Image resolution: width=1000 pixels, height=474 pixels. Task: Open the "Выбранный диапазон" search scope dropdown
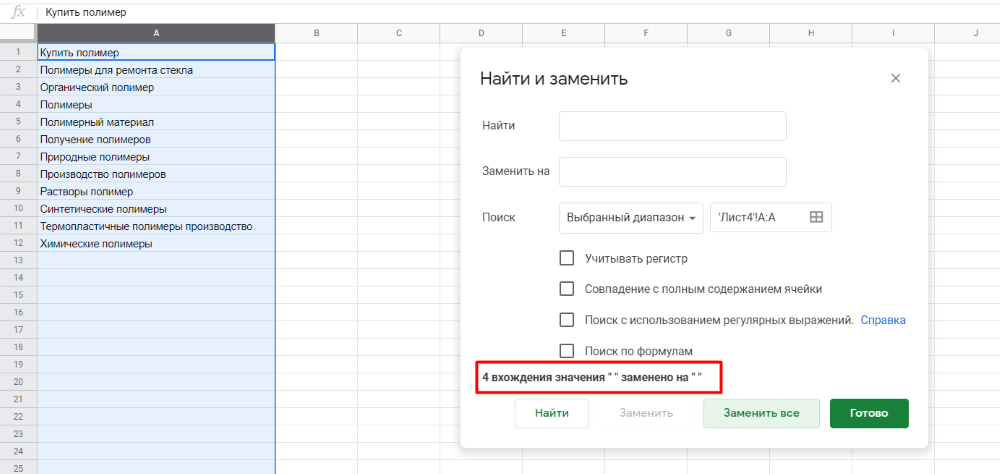click(x=630, y=217)
